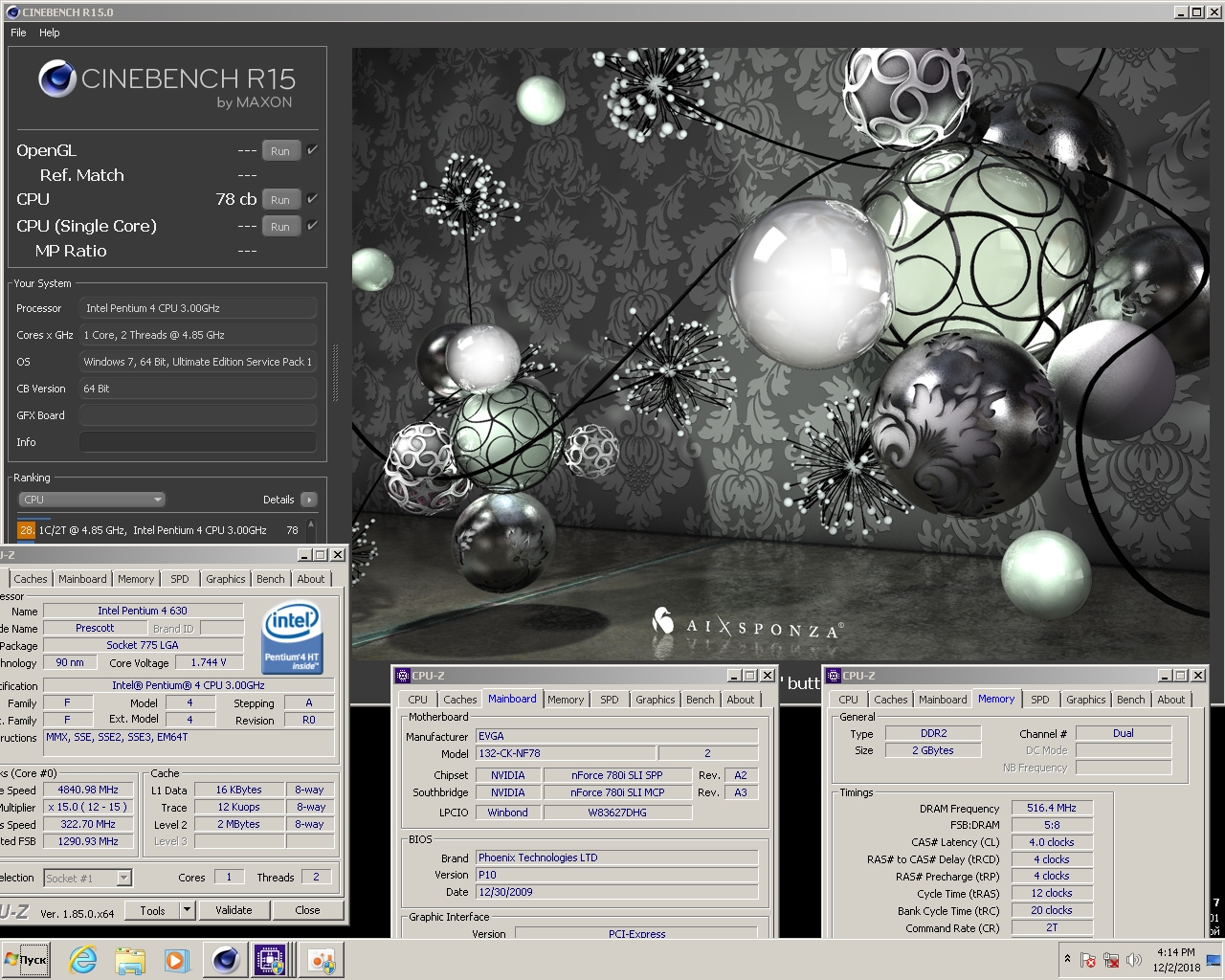Click the Show Desktop icon beside the clock
This screenshot has height=980, width=1225.
[1214, 960]
